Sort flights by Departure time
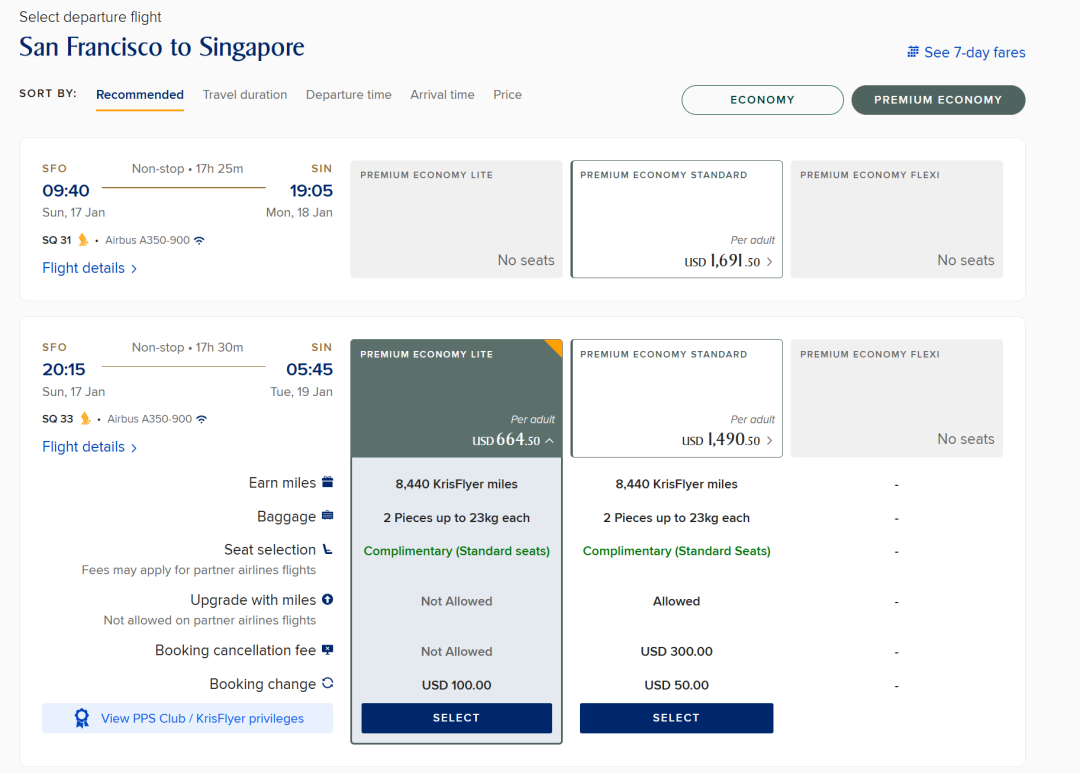The image size is (1080, 773). 349,95
